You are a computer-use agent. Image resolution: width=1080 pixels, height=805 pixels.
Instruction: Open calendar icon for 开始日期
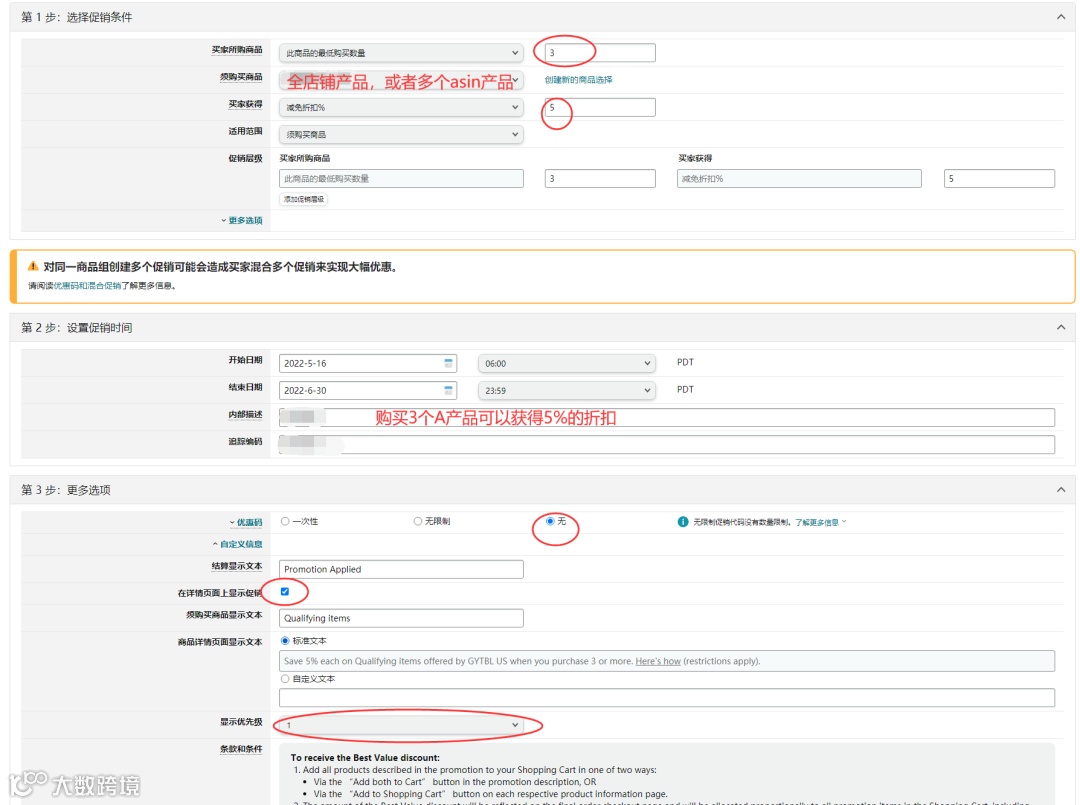pyautogui.click(x=448, y=363)
